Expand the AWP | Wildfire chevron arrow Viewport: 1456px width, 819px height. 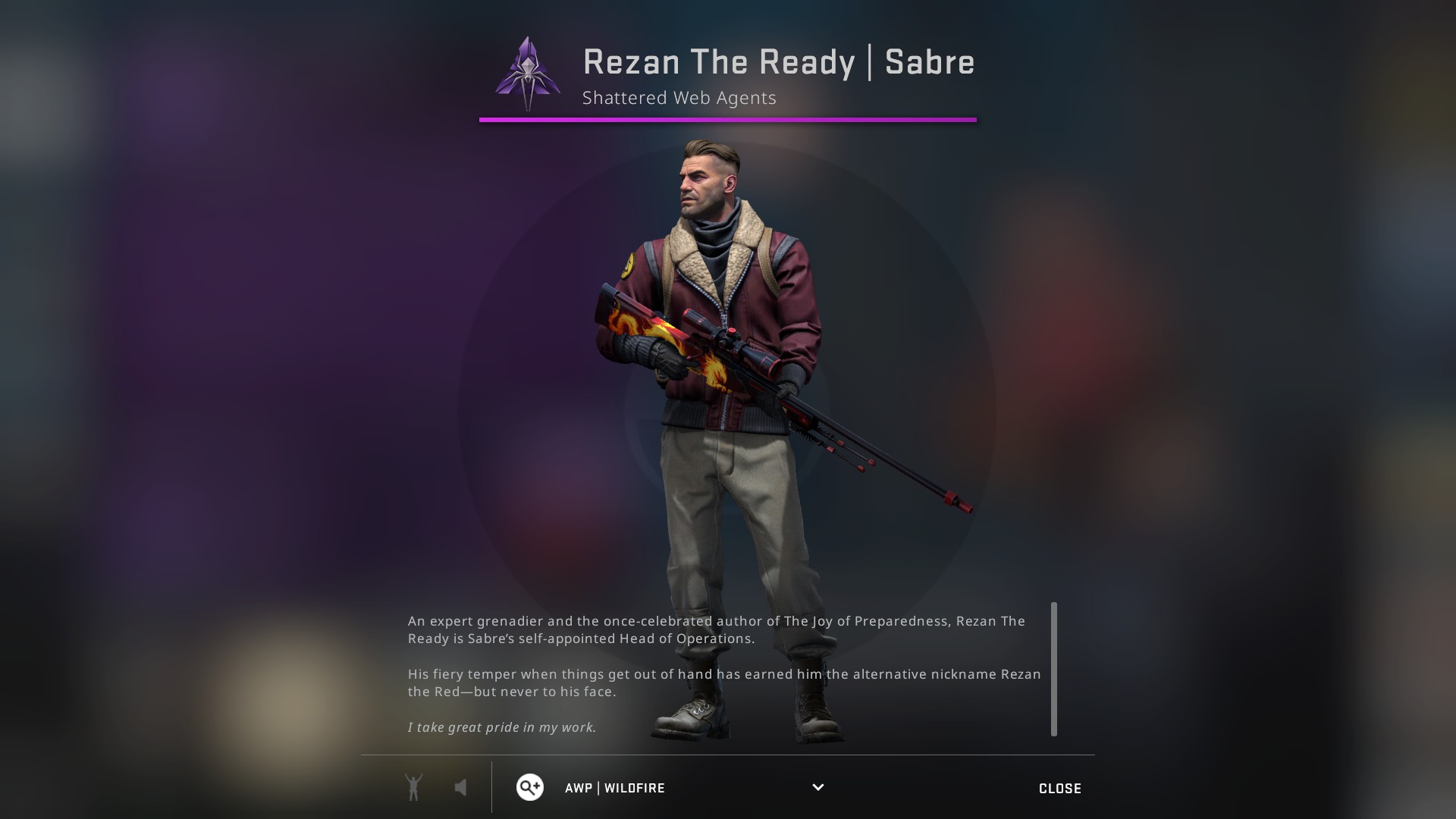pyautogui.click(x=817, y=787)
